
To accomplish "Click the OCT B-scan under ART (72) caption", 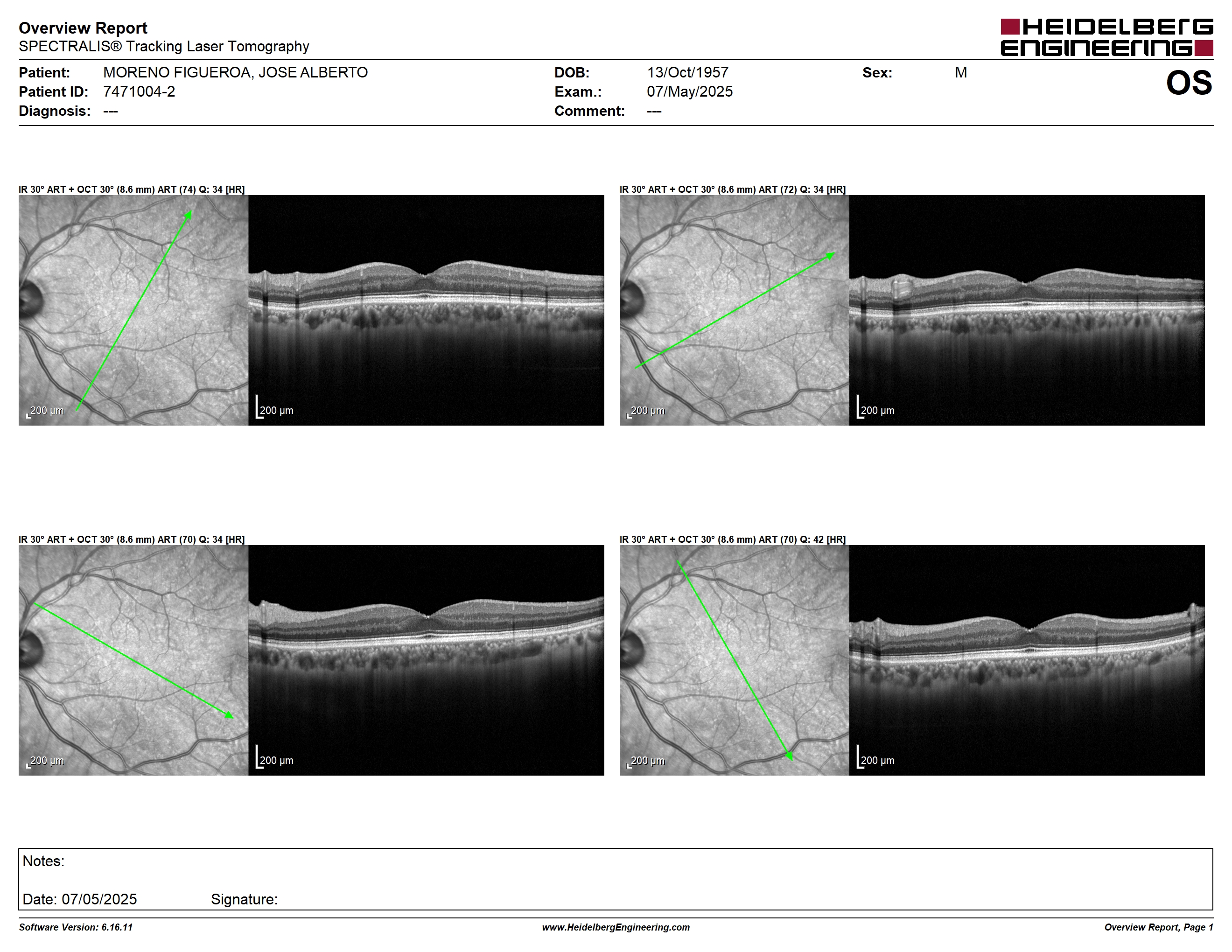I will [x=1027, y=310].
